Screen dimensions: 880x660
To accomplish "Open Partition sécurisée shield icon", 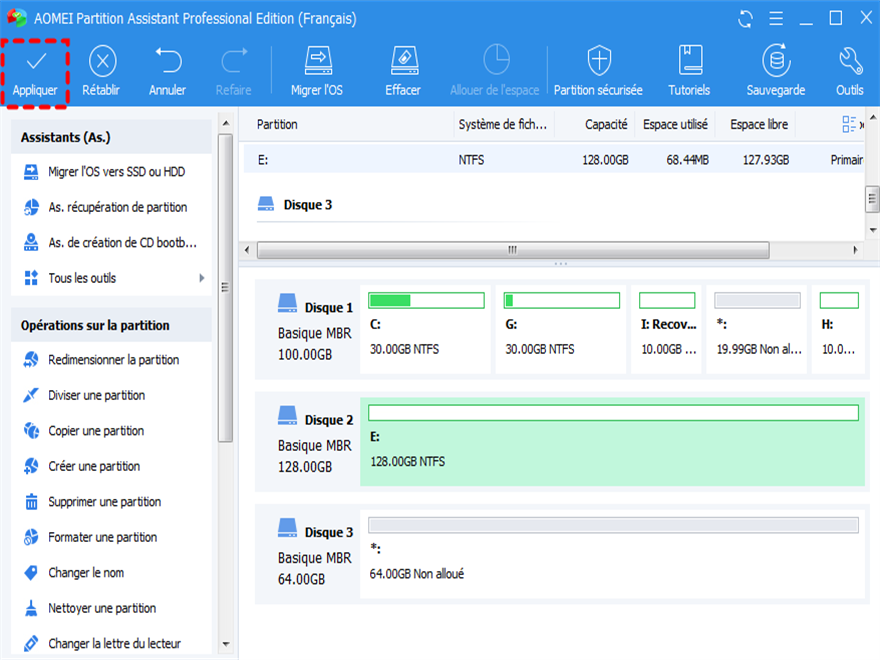I will 598,63.
